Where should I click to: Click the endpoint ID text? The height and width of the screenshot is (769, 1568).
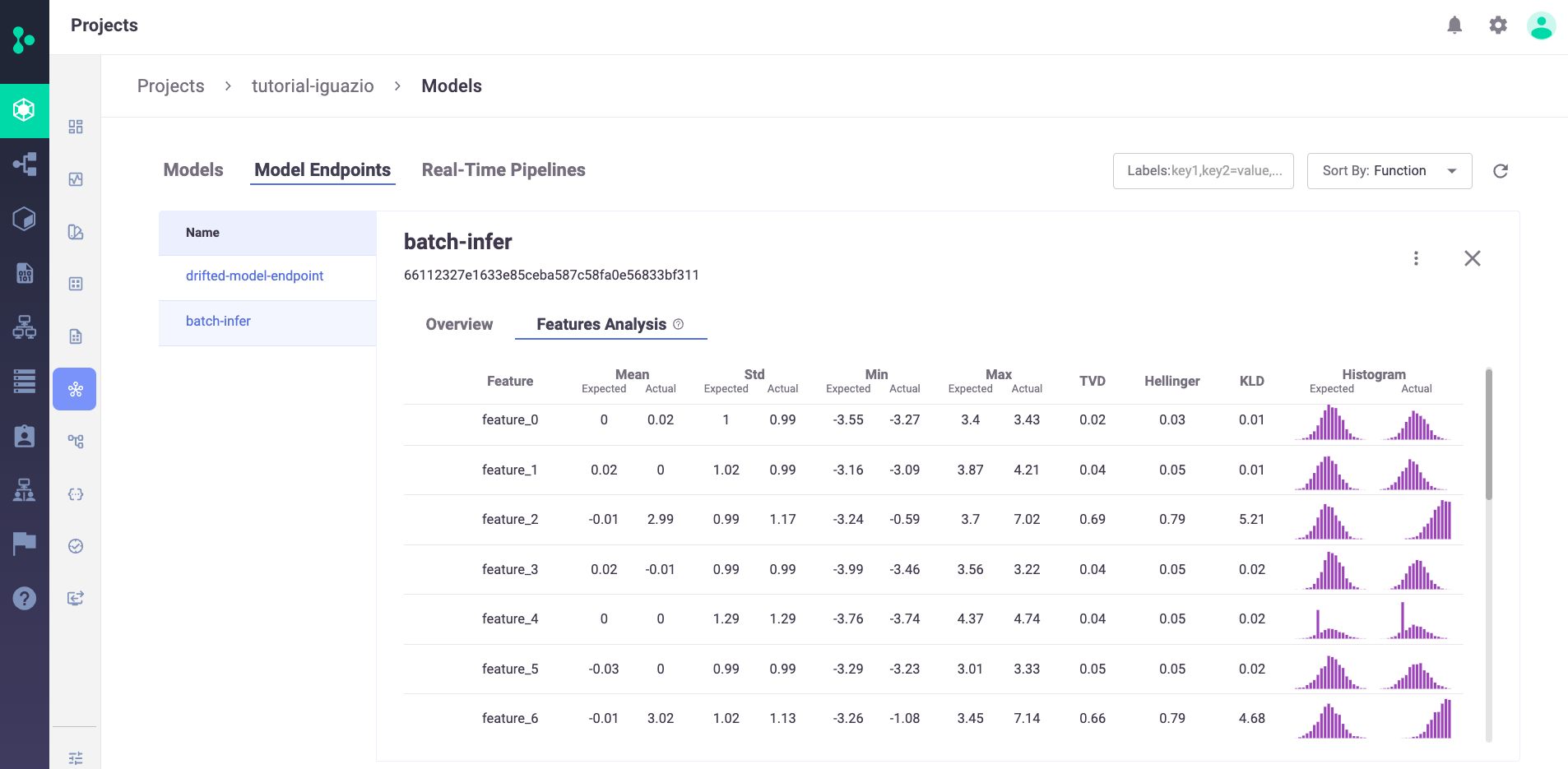551,275
